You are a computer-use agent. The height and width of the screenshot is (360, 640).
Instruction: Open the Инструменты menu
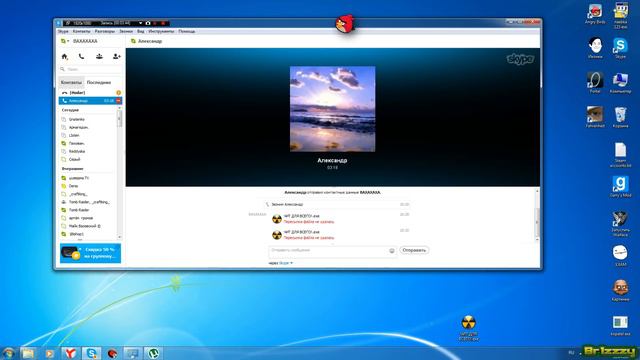pos(161,31)
